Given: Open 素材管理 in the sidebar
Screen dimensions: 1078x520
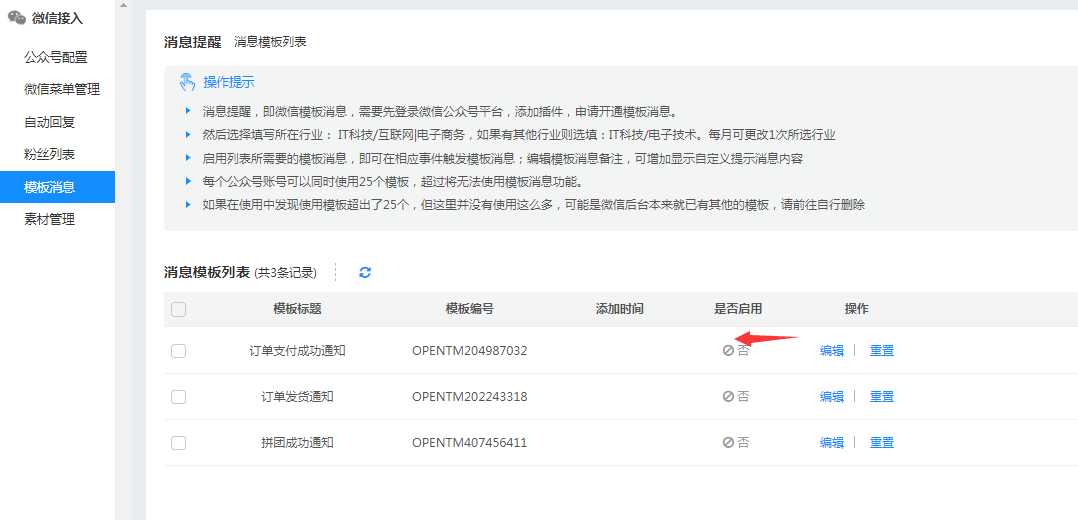Looking at the screenshot, I should [x=50, y=219].
